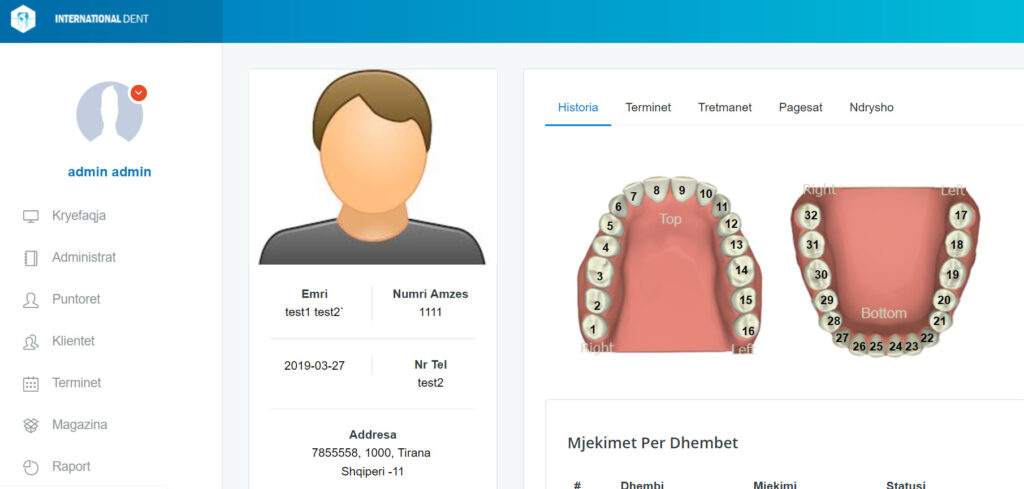The width and height of the screenshot is (1024, 489).
Task: Select the Tretmanet tab
Action: click(x=725, y=108)
